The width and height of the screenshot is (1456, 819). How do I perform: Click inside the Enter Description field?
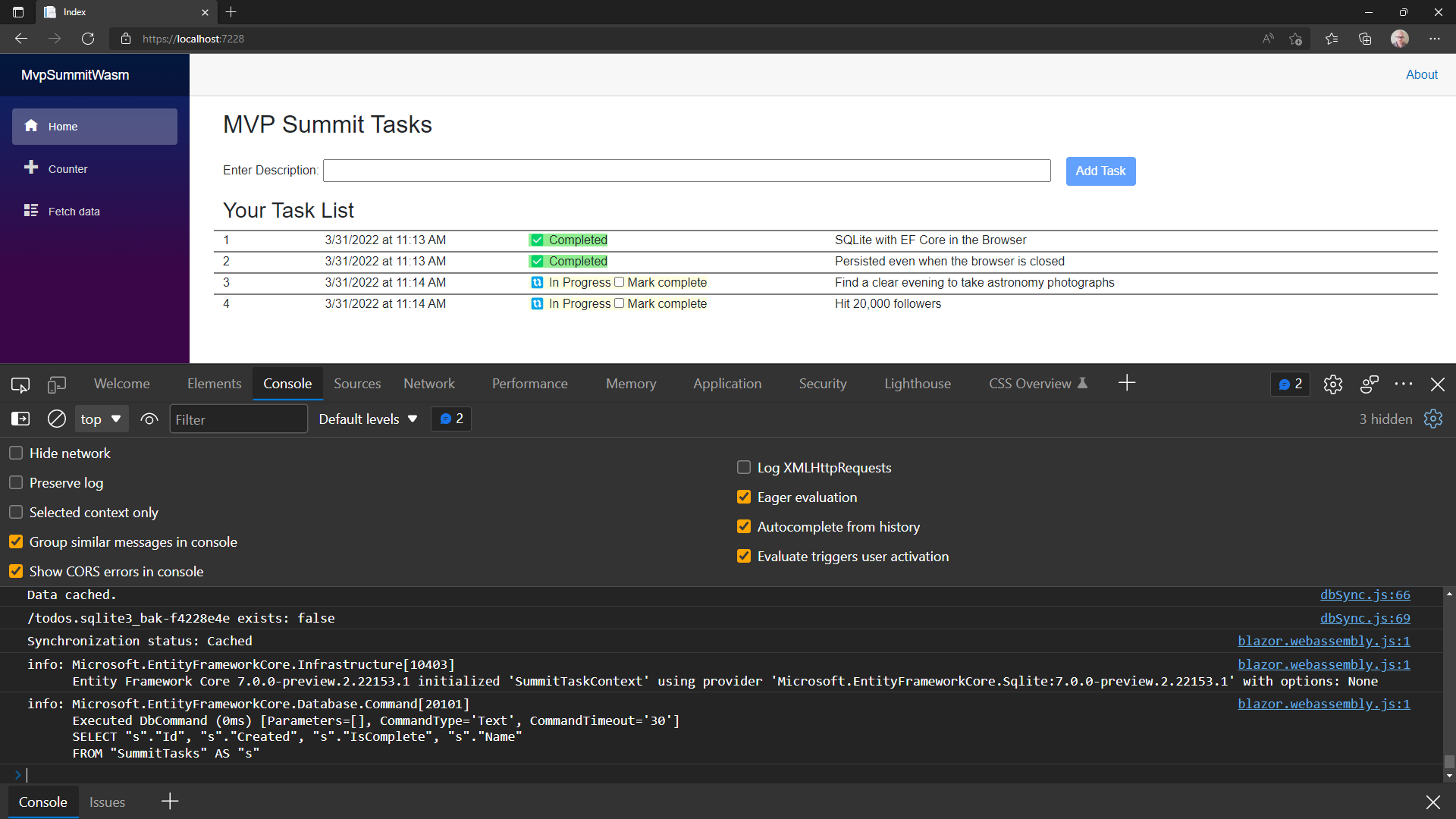click(x=686, y=170)
